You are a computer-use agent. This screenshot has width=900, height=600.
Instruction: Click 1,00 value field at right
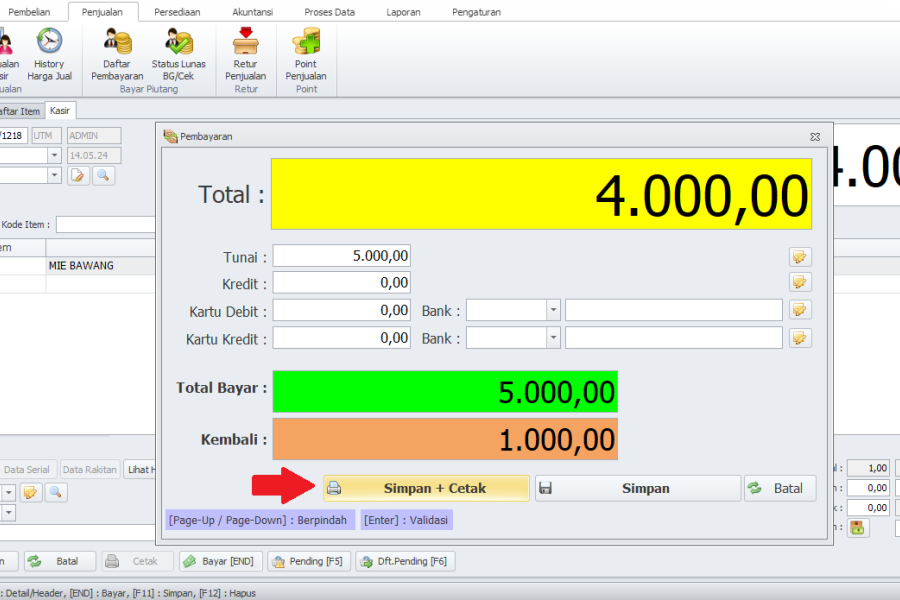pos(868,468)
